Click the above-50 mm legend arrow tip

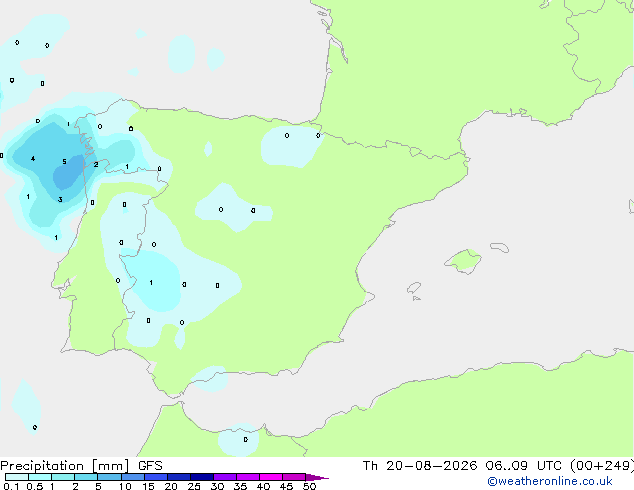(317, 477)
